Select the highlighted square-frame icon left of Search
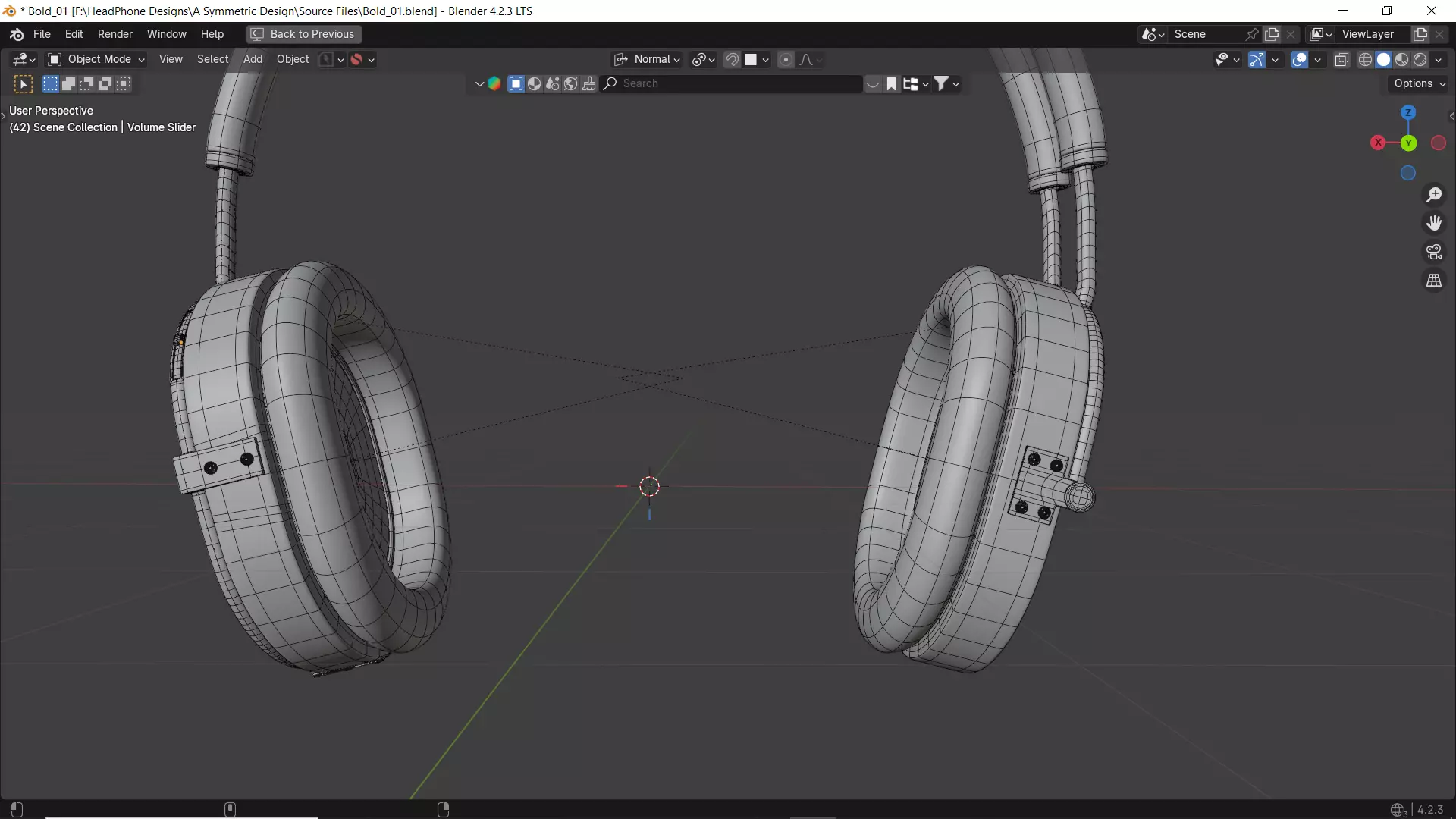Viewport: 1456px width, 819px height. coord(516,84)
